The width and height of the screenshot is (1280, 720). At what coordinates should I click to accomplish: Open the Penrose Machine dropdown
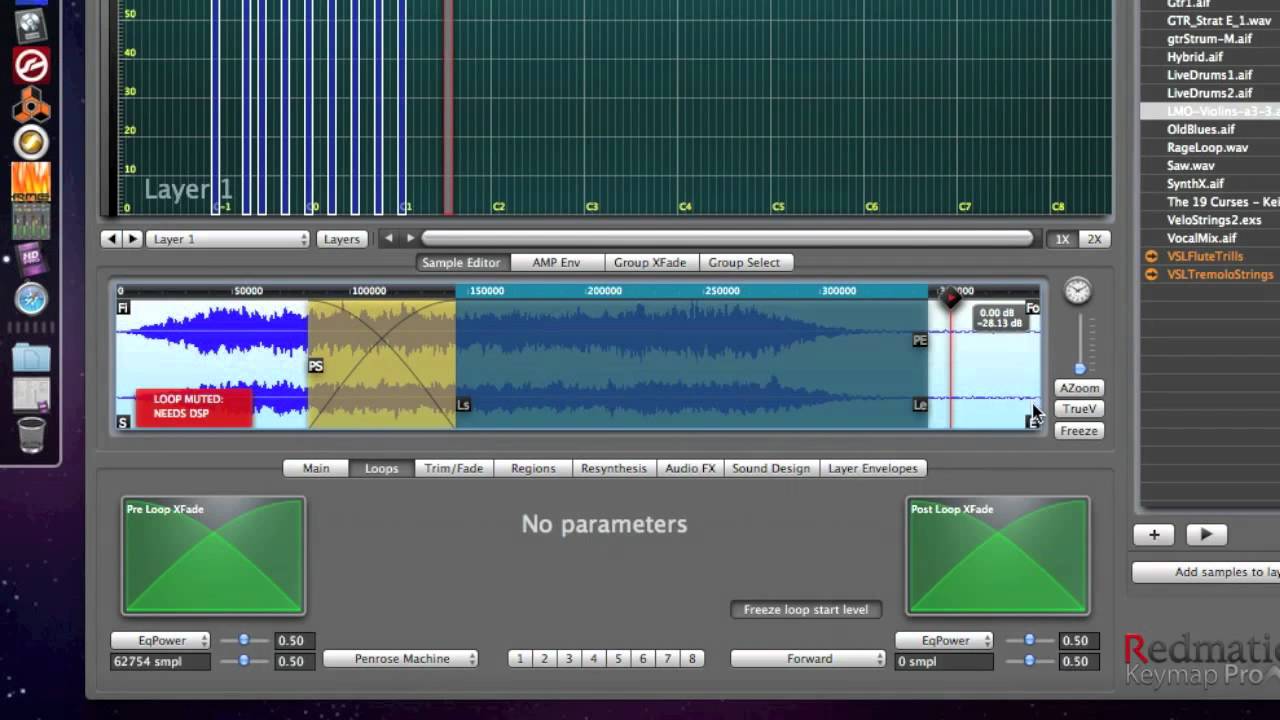pyautogui.click(x=401, y=659)
